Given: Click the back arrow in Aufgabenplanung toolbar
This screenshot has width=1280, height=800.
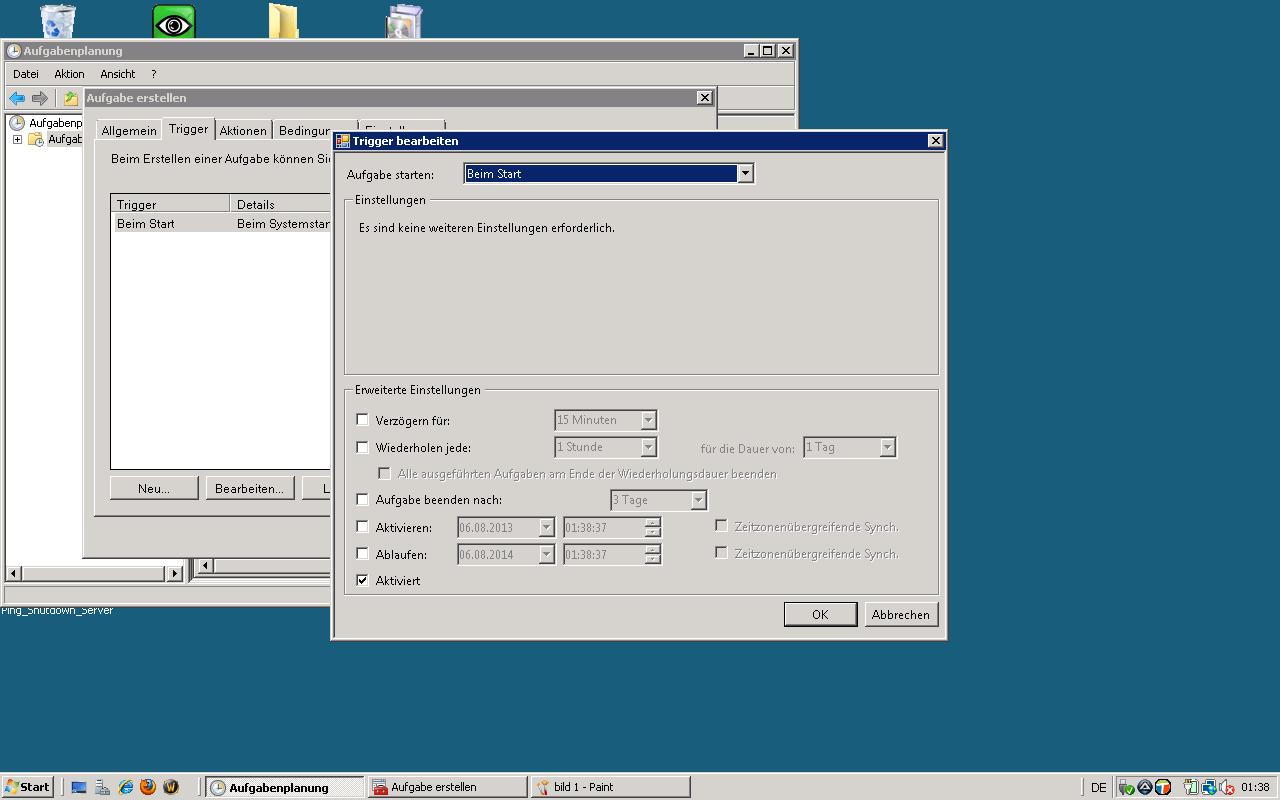Looking at the screenshot, I should point(17,98).
